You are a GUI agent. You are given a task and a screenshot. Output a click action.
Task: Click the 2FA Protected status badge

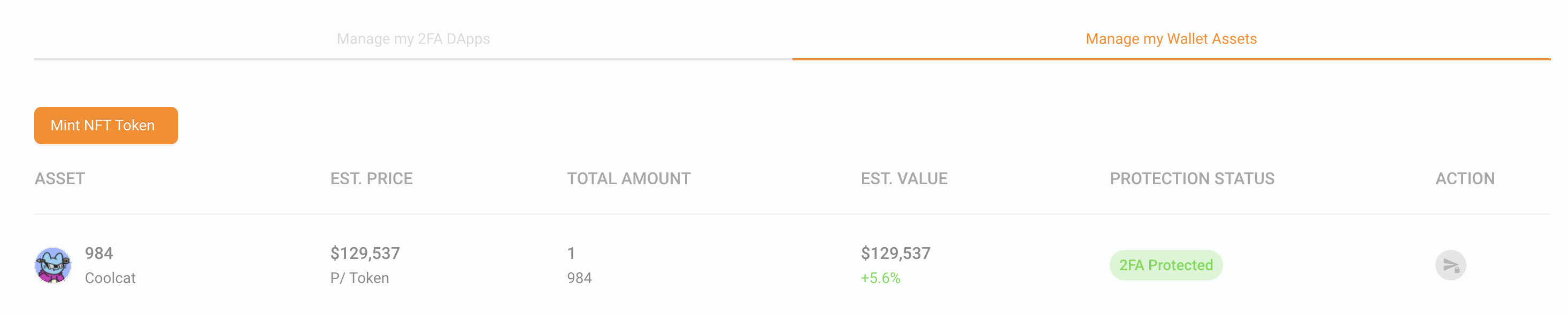click(x=1166, y=265)
